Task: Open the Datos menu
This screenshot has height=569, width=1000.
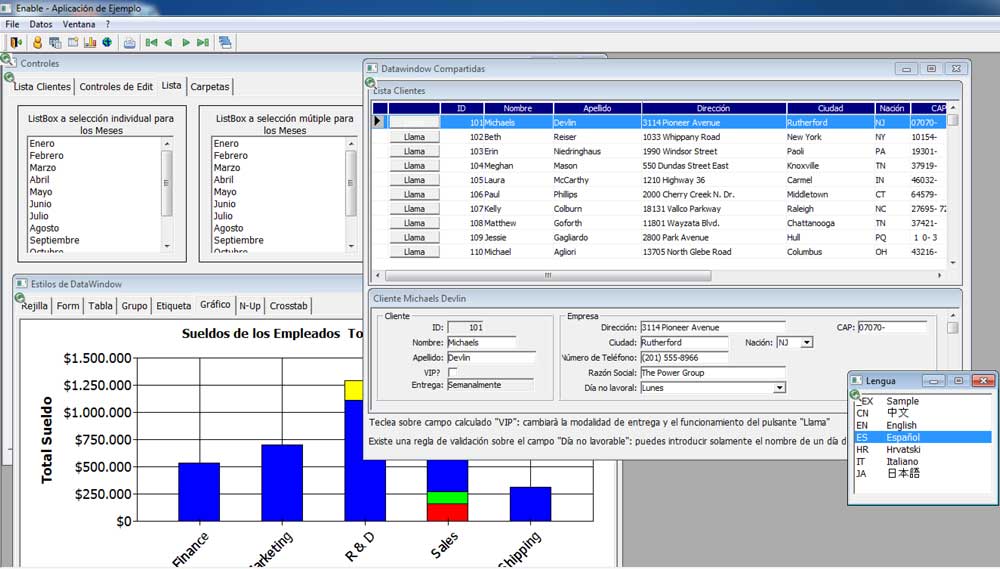Action: (x=41, y=24)
